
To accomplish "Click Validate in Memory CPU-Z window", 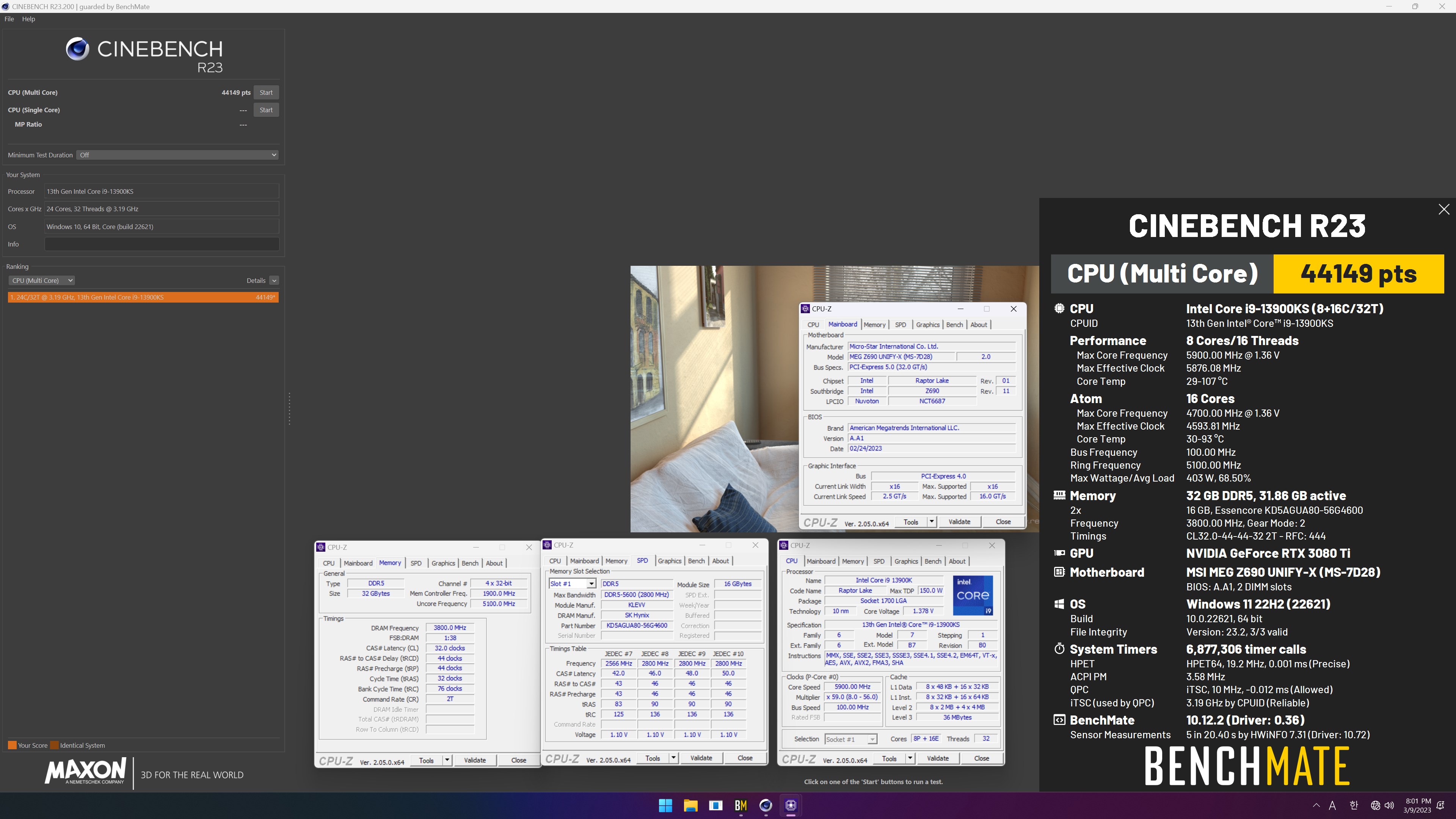I will [x=475, y=760].
